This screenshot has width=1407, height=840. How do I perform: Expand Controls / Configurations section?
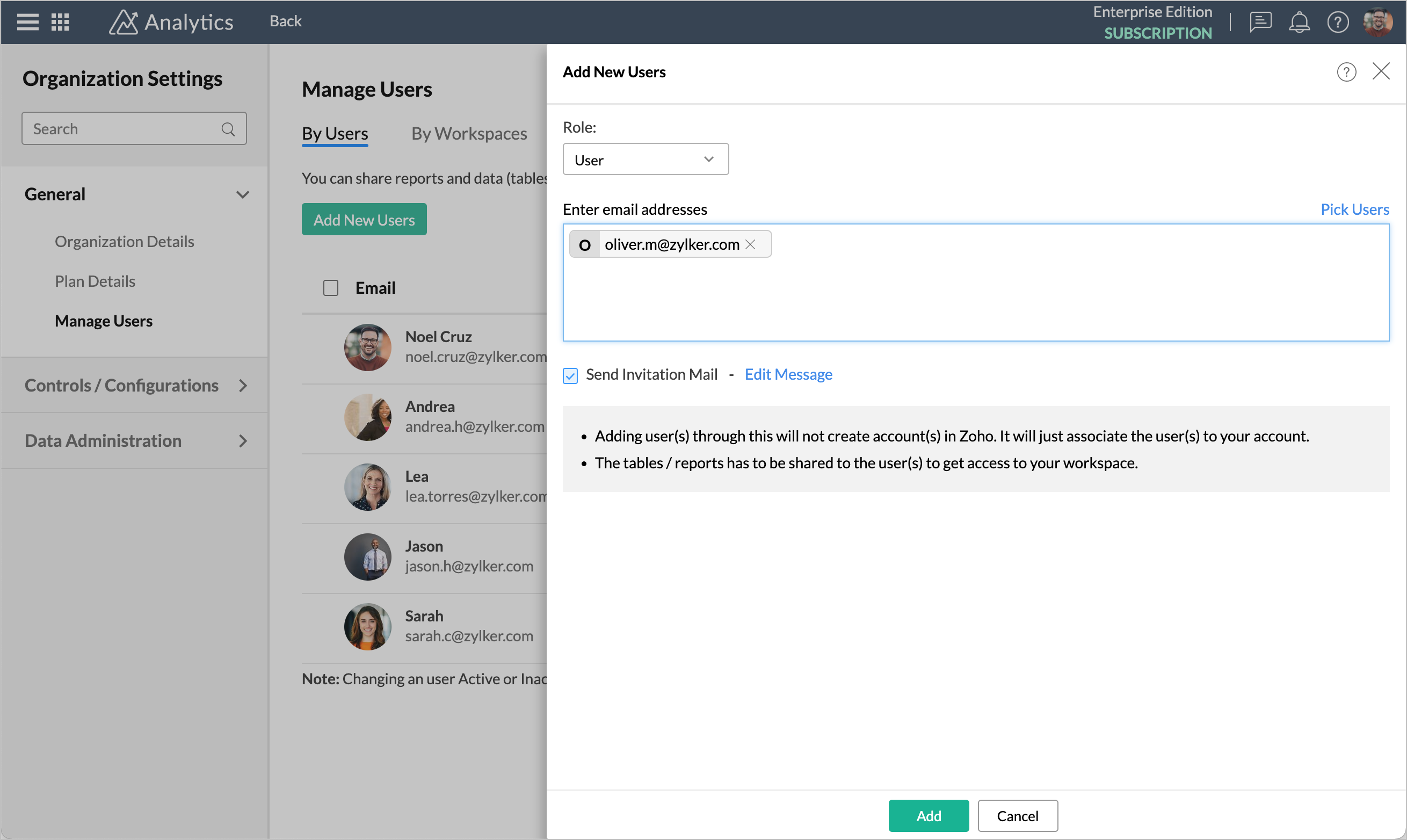(x=243, y=386)
